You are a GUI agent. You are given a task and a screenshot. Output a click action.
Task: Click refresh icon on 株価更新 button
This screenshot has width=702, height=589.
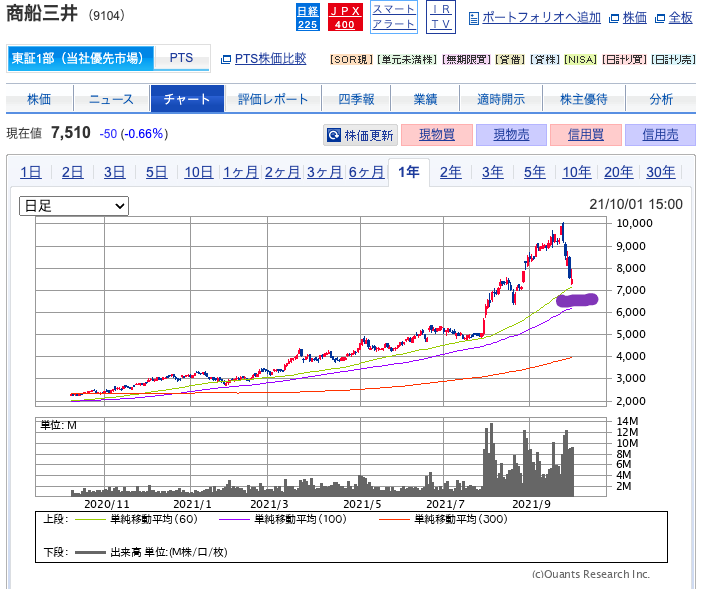pyautogui.click(x=334, y=135)
